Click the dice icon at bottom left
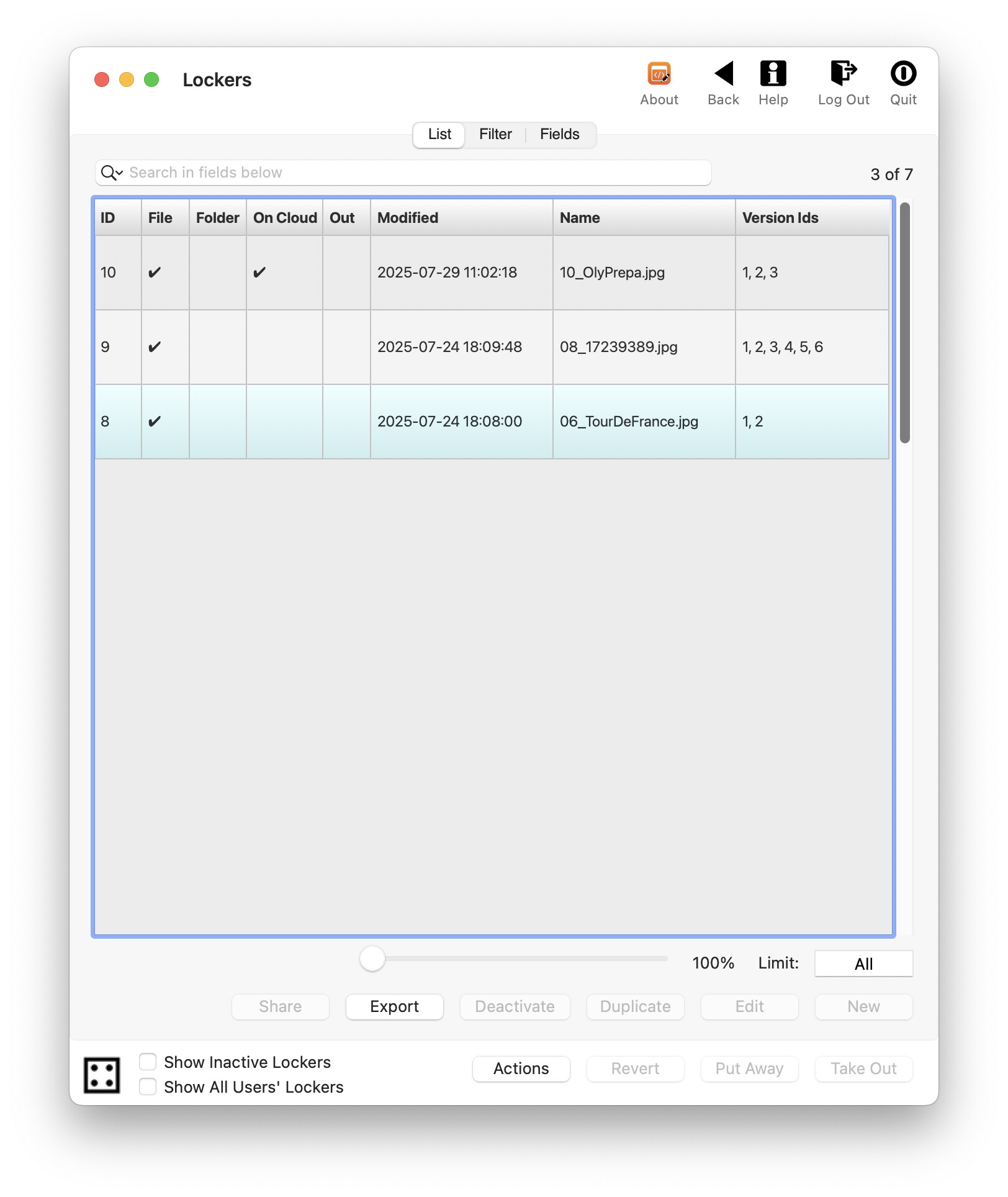This screenshot has width=1008, height=1197. [x=102, y=1075]
